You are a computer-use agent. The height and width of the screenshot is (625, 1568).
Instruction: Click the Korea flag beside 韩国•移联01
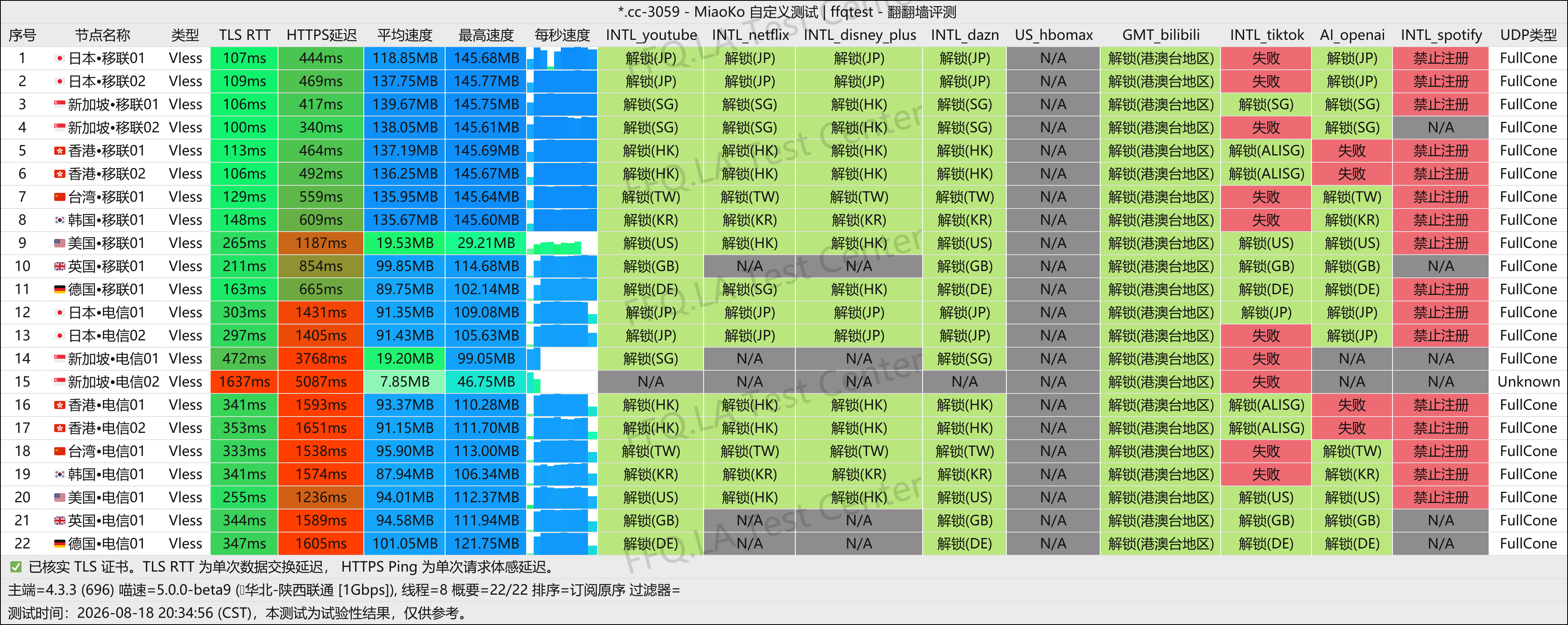click(x=60, y=220)
